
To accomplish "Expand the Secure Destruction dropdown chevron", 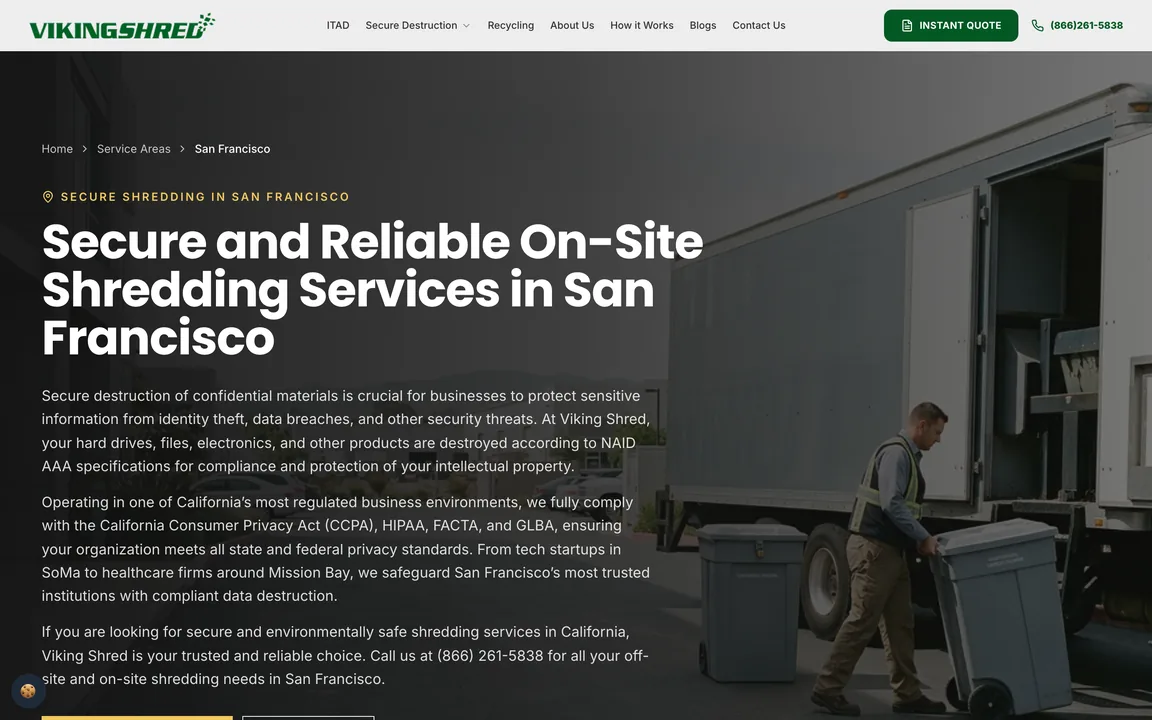I will (466, 26).
